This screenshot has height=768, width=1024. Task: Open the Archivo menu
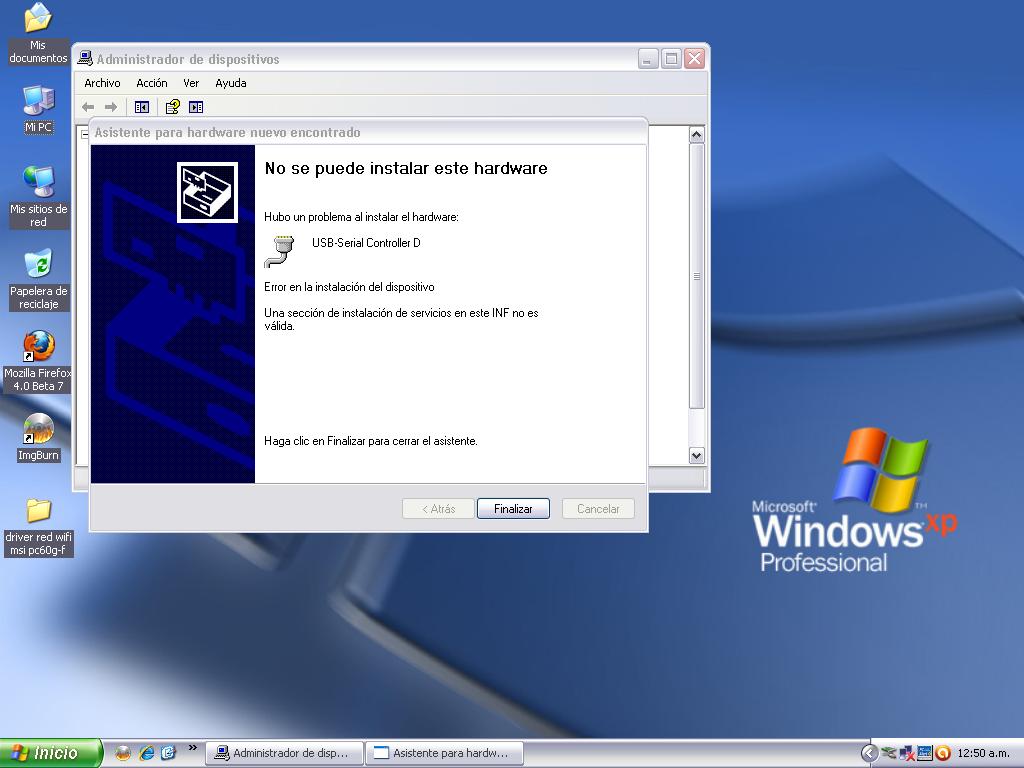102,83
